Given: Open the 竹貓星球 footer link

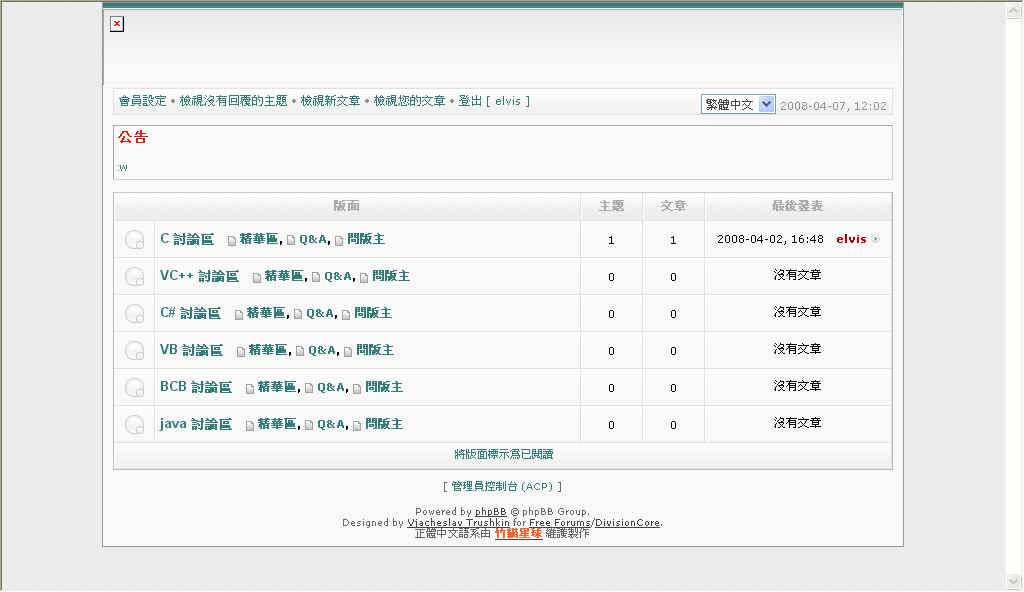Looking at the screenshot, I should [x=519, y=533].
